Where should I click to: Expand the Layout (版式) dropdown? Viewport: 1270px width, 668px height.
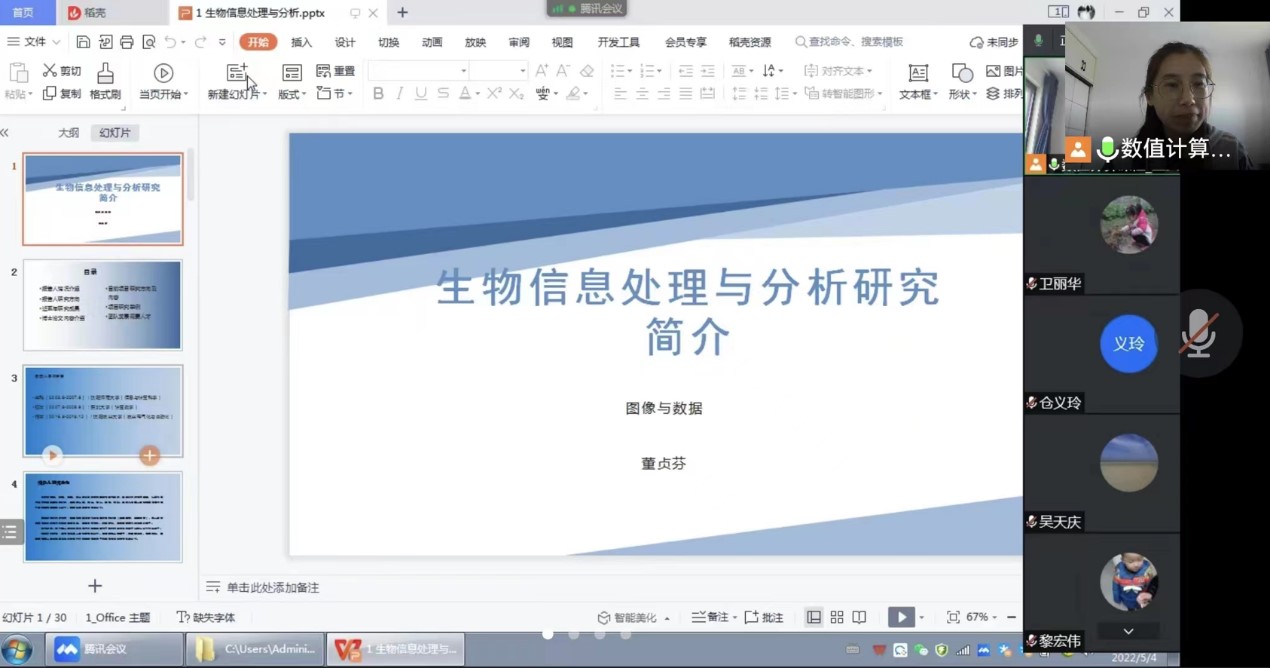tap(292, 94)
